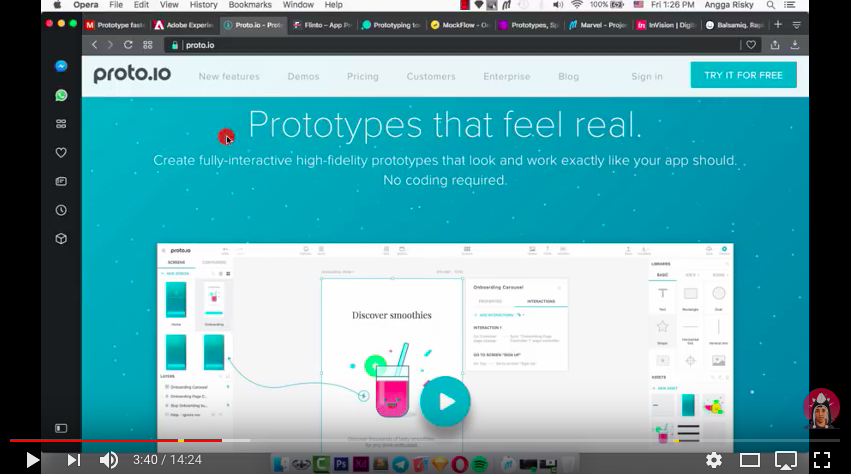
Task: Open the Window menu
Action: tap(298, 5)
